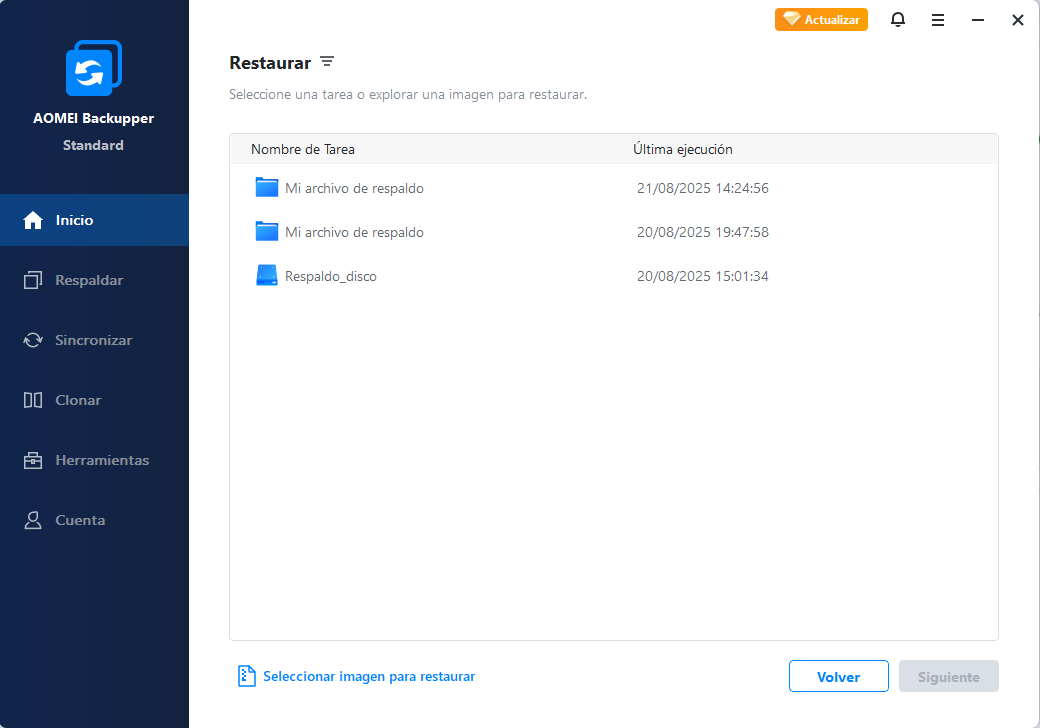Click the filter icon beside Restaurar
The width and height of the screenshot is (1040, 728).
point(327,62)
